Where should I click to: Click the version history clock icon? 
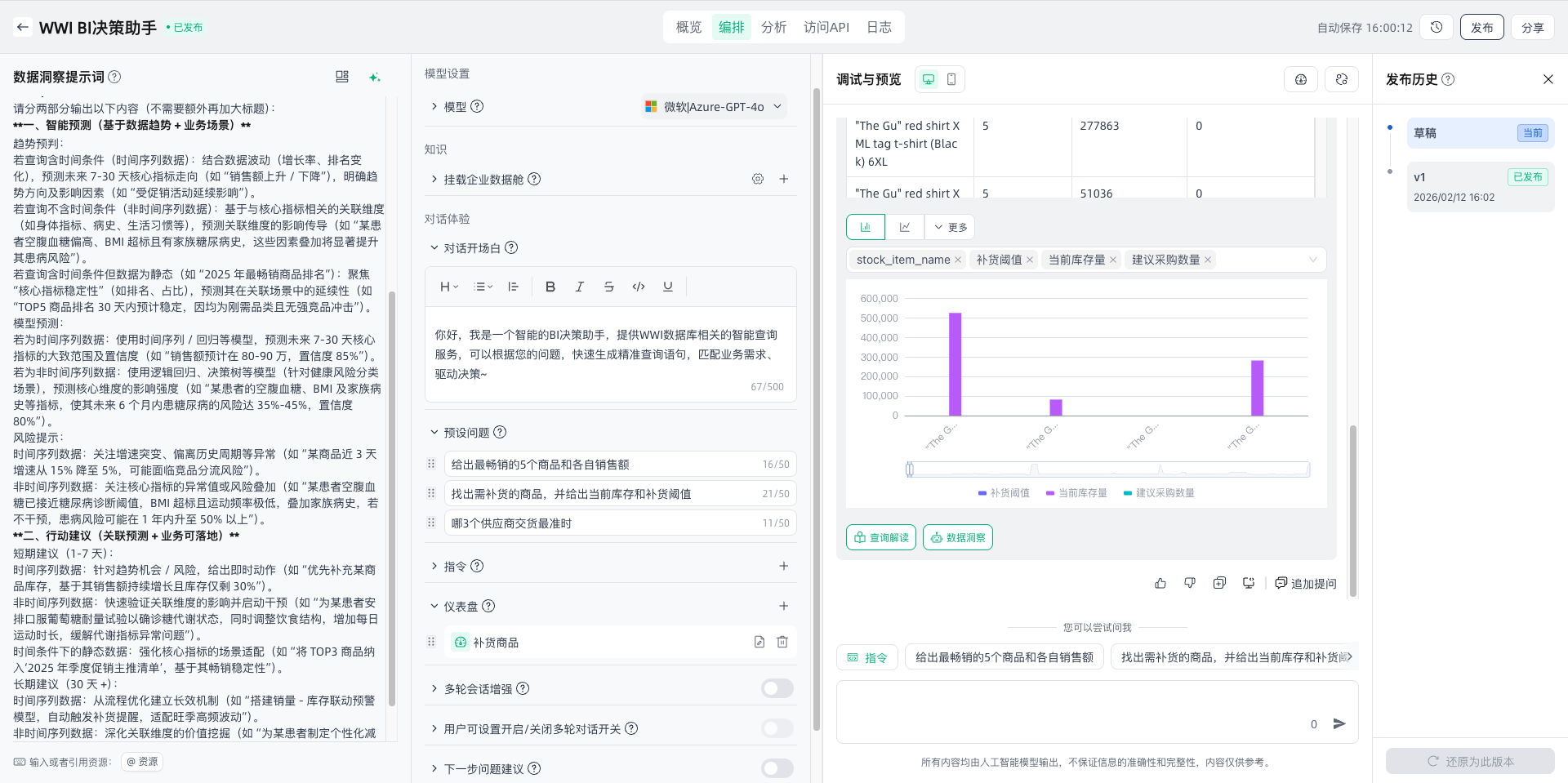click(1437, 27)
